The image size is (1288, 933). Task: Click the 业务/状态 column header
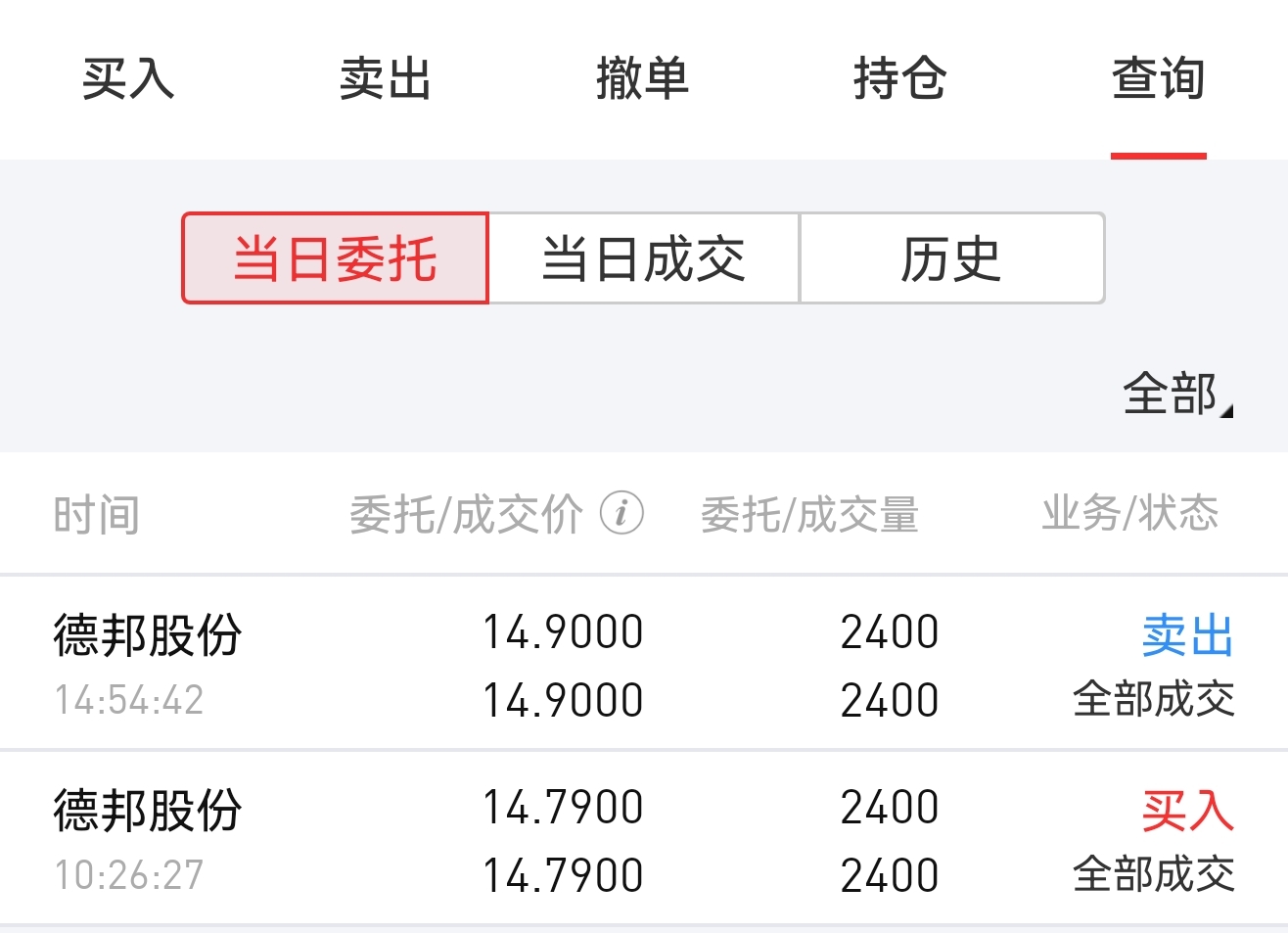coord(1129,514)
